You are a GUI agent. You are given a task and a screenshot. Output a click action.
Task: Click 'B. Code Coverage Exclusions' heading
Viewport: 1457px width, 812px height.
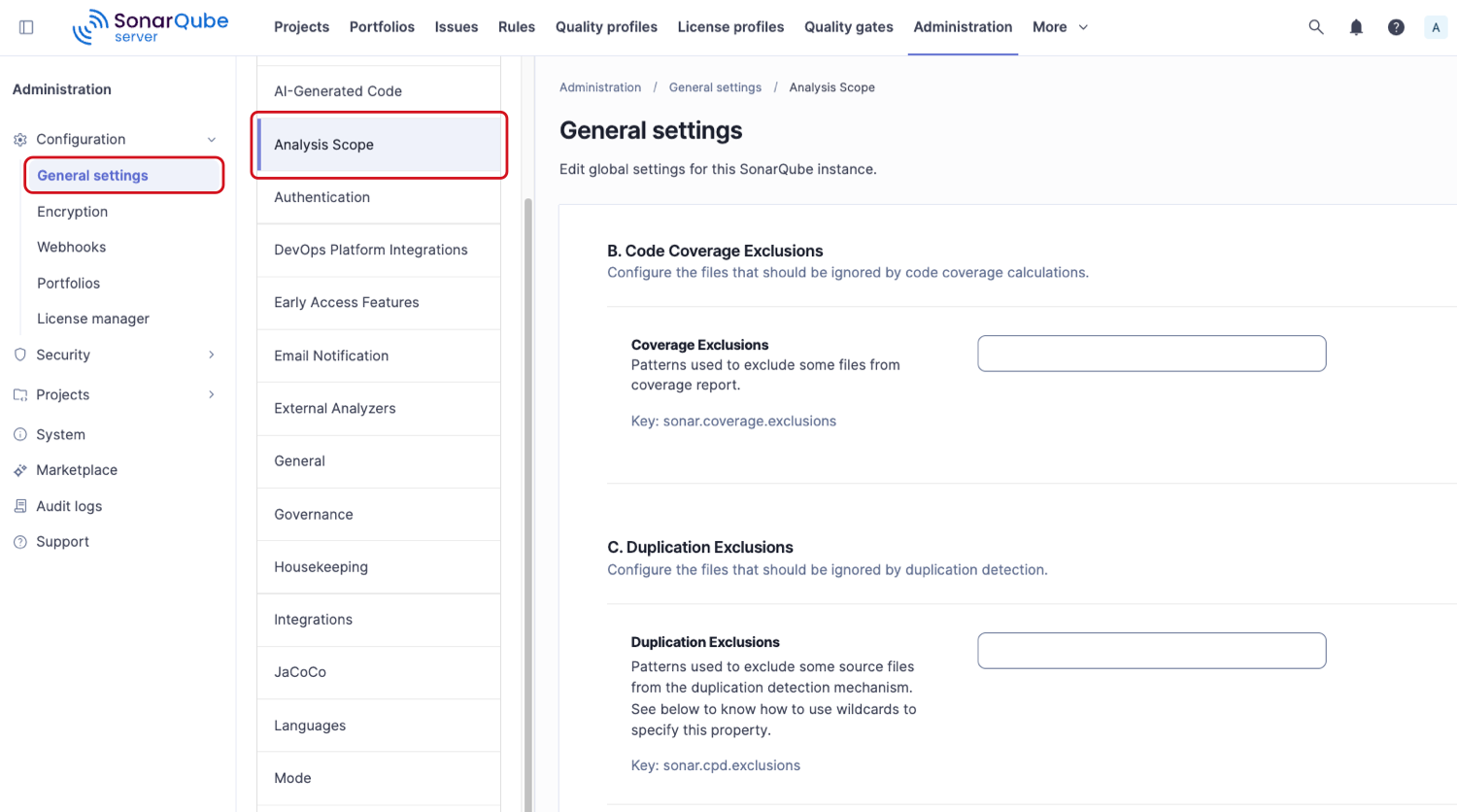(715, 251)
